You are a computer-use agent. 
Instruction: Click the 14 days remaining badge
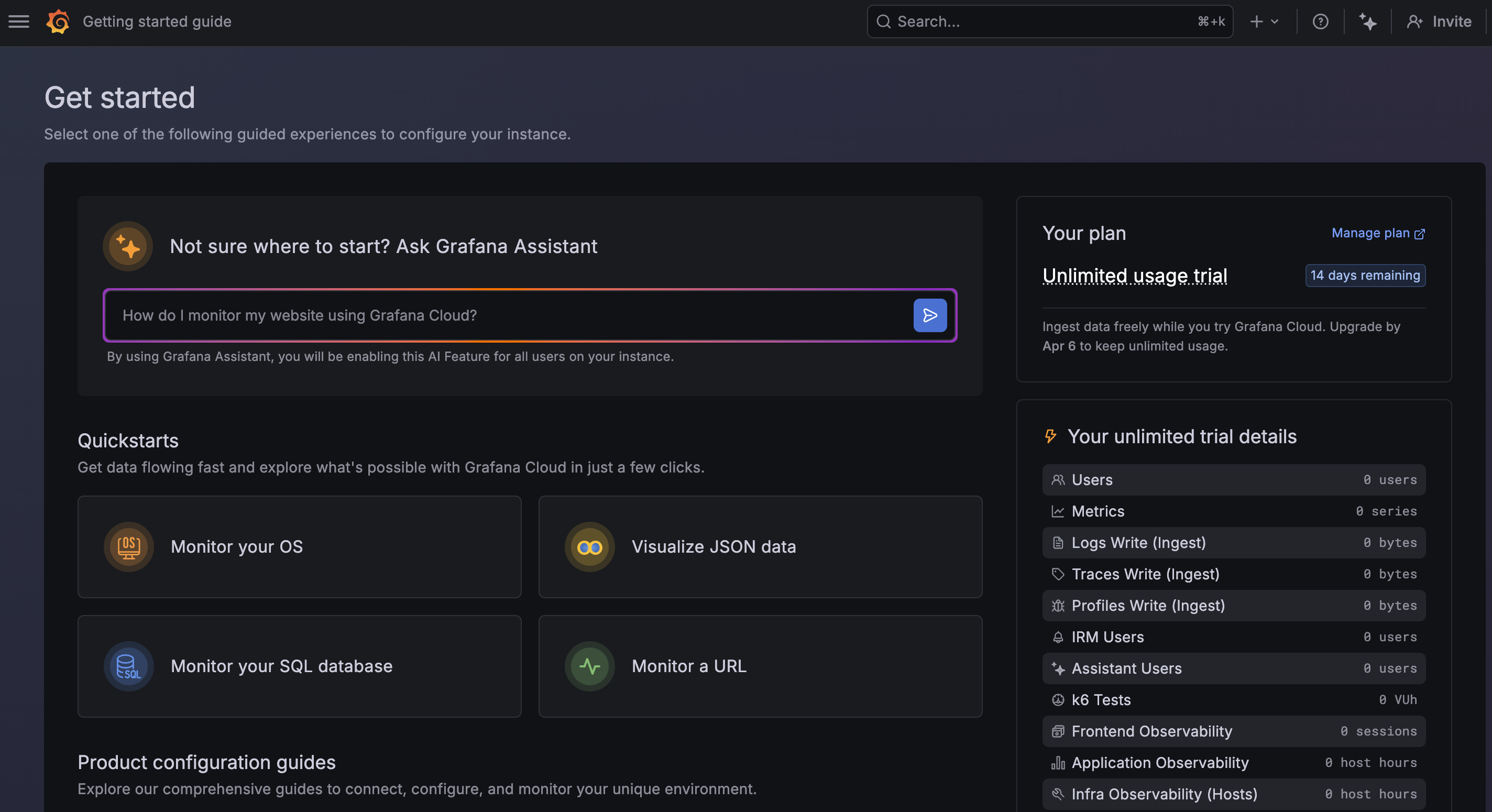click(1365, 275)
